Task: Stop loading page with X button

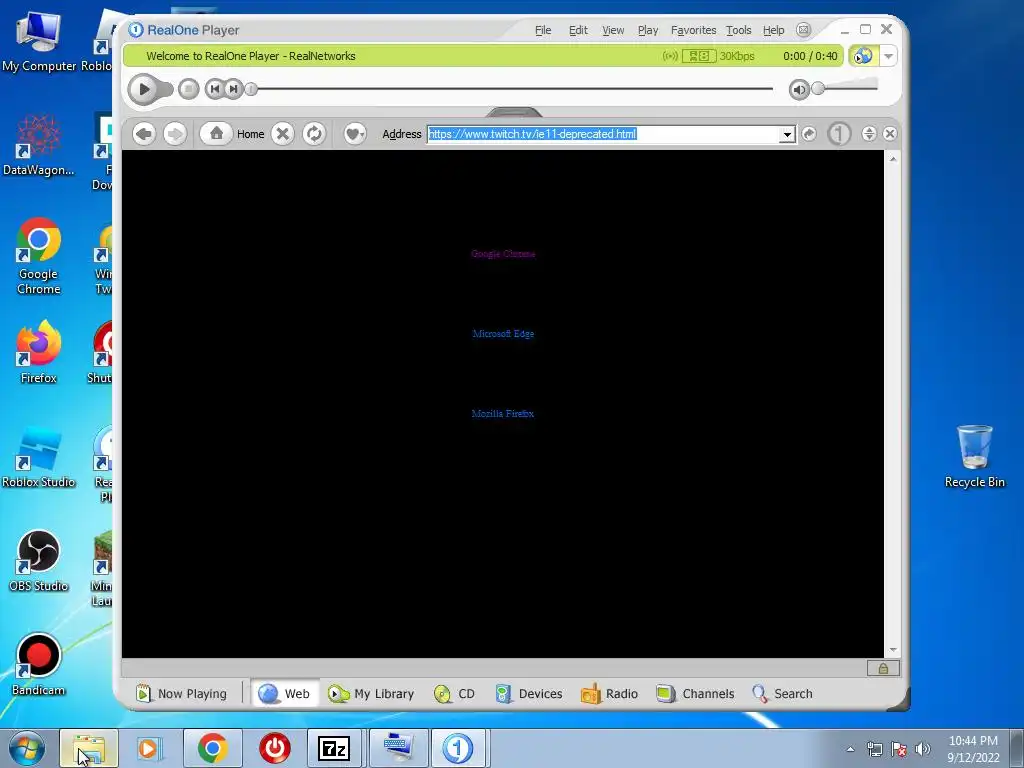Action: pyautogui.click(x=282, y=134)
